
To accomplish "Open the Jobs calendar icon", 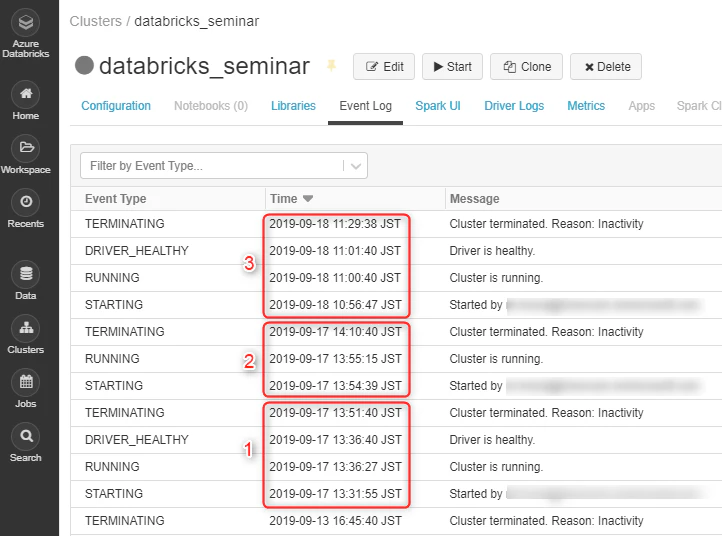I will tap(26, 382).
